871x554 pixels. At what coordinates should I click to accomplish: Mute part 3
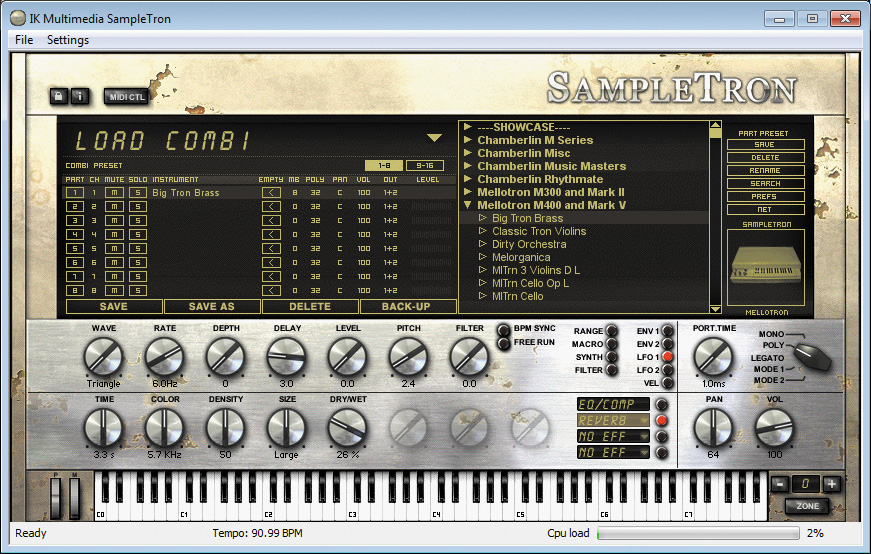click(x=114, y=221)
